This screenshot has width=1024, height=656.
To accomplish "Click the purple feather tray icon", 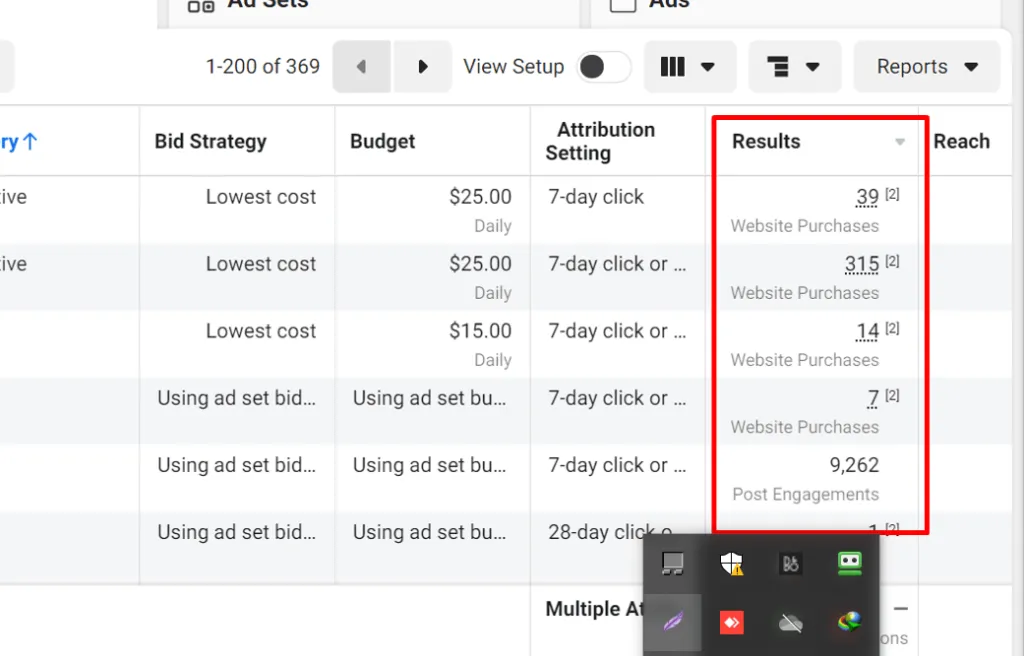I will coord(673,622).
